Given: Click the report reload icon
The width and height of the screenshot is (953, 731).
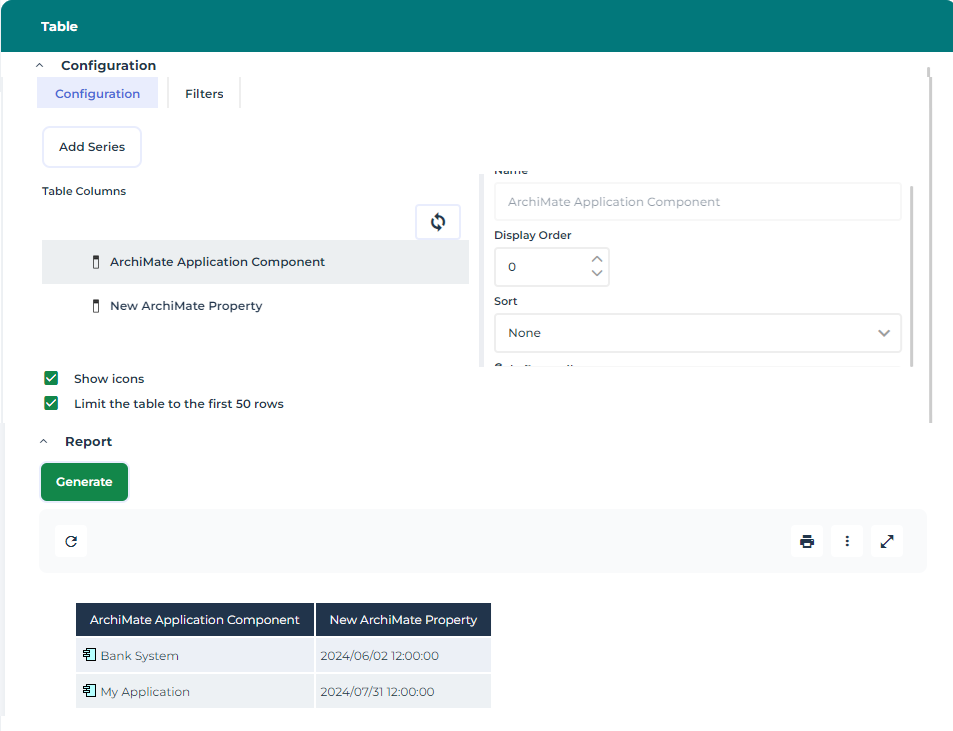Looking at the screenshot, I should click(71, 541).
